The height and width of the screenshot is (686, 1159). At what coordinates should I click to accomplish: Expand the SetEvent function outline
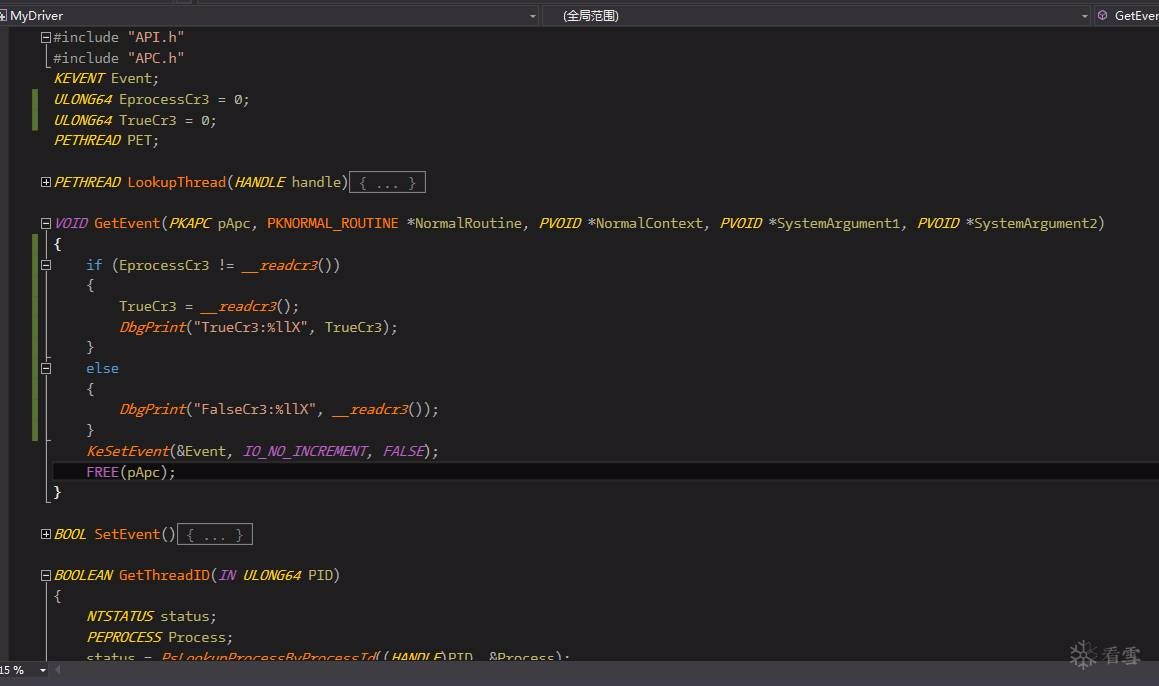[x=46, y=534]
